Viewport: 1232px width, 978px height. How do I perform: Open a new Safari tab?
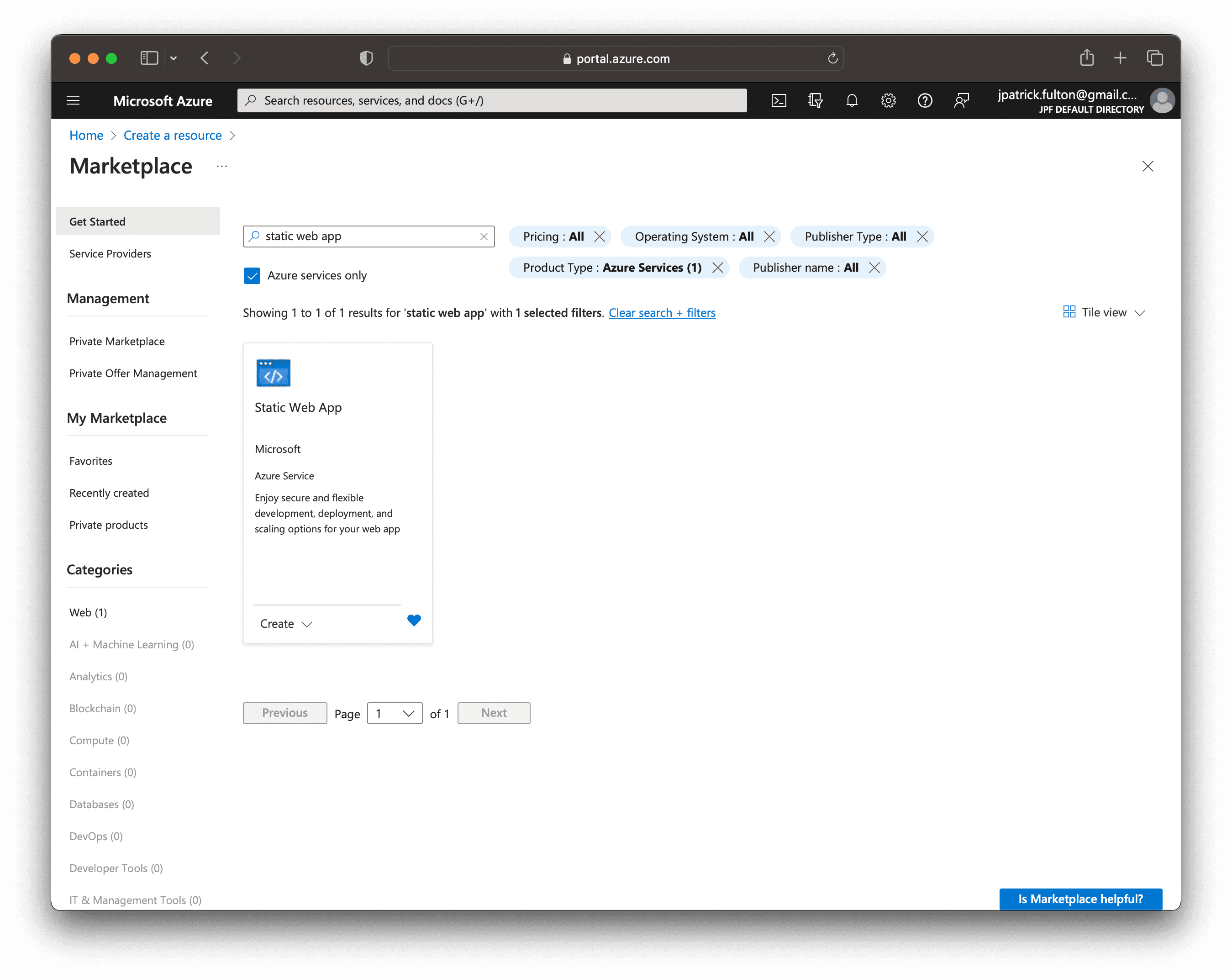pyautogui.click(x=1120, y=58)
